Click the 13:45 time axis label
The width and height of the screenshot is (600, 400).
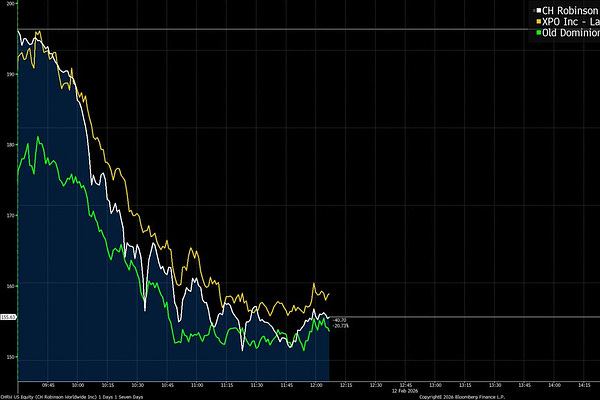coord(525,385)
